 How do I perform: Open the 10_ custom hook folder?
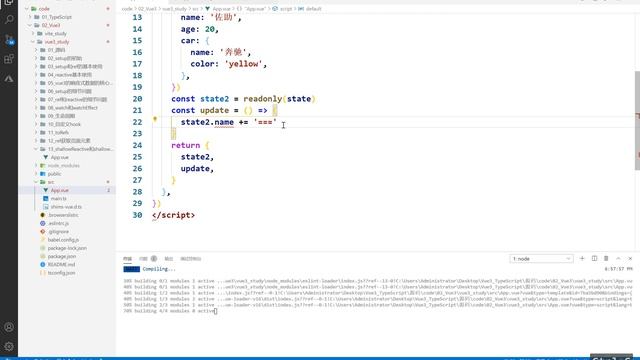[64, 124]
